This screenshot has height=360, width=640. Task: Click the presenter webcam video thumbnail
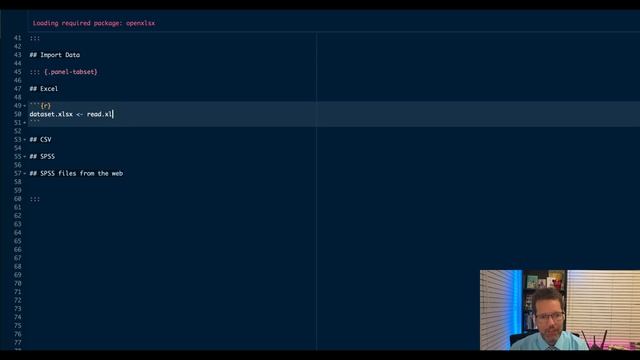tap(560, 310)
